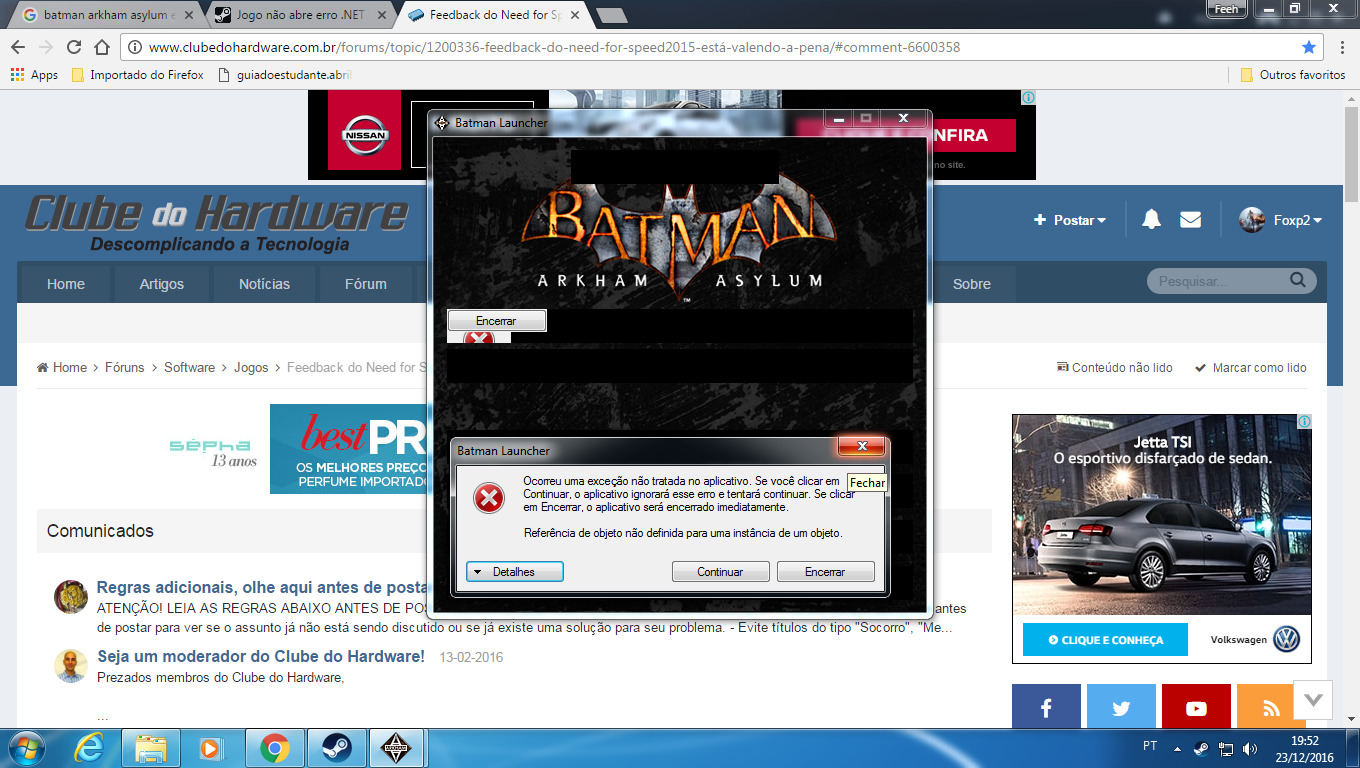Image resolution: width=1360 pixels, height=768 pixels.
Task: Open the messages envelope
Action: pyautogui.click(x=1190, y=220)
